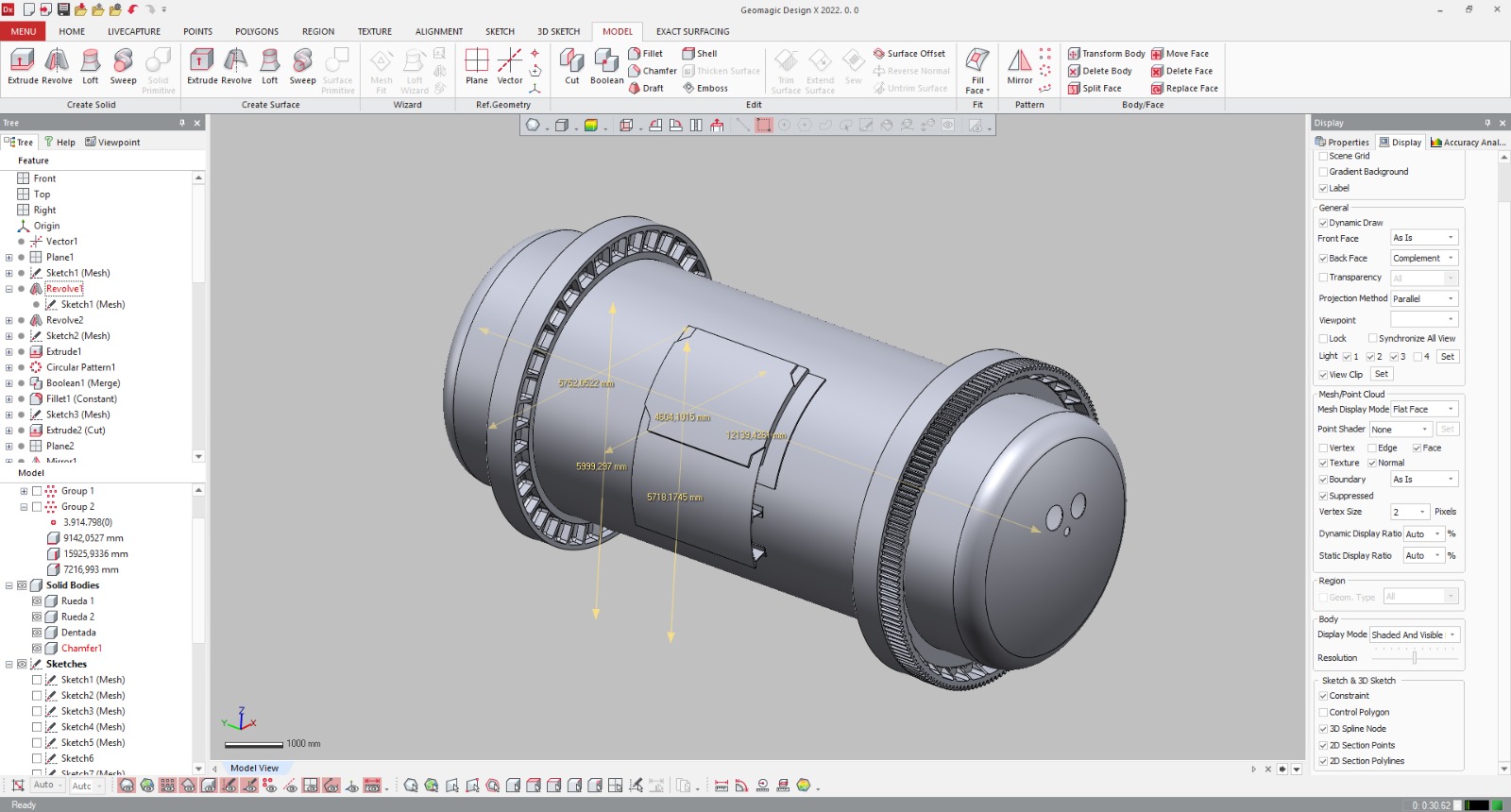1511x812 pixels.
Task: Open the Mesh Display Mode dropdown
Action: coord(1424,410)
